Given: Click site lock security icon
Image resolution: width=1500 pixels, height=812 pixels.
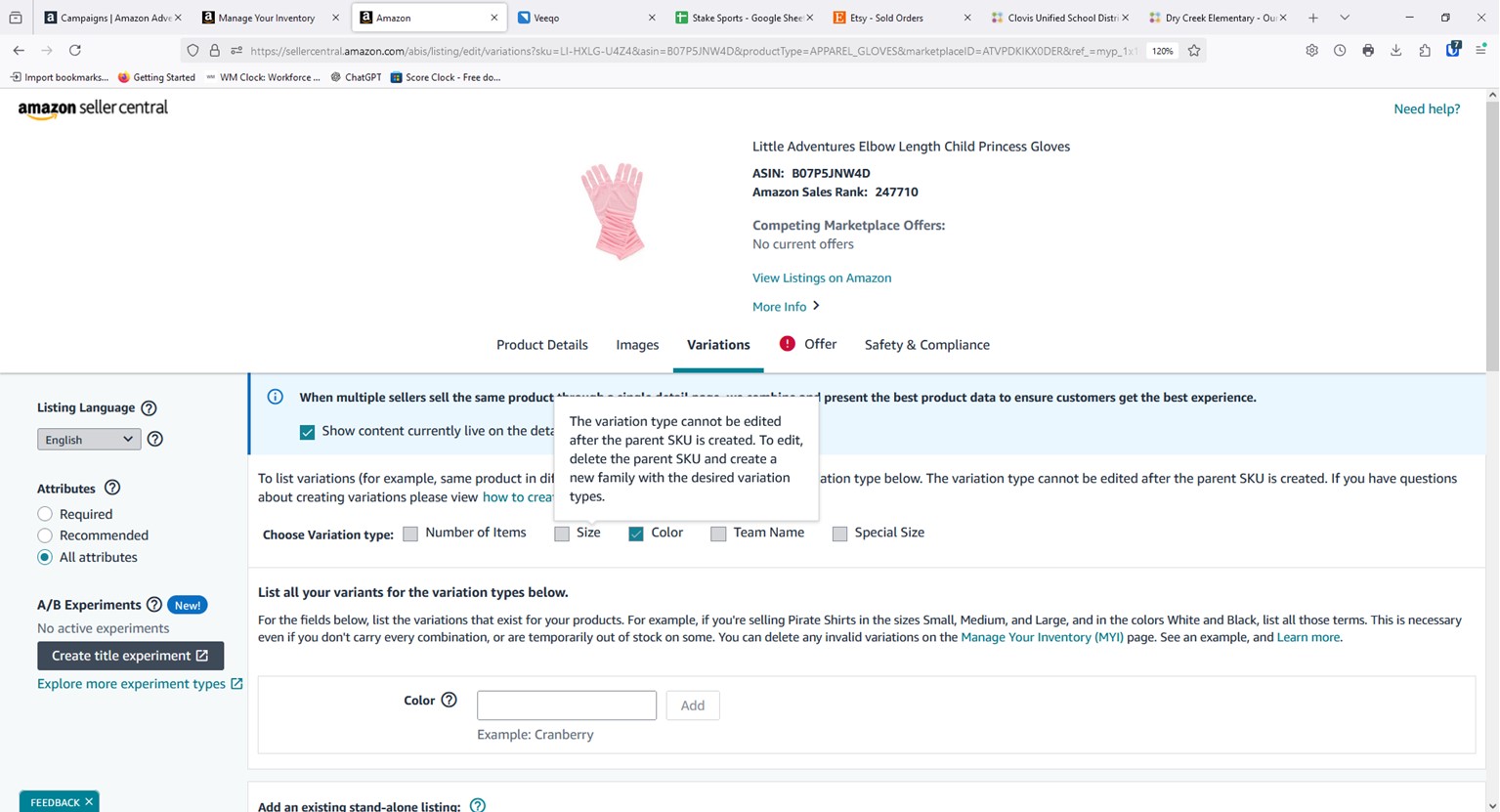Looking at the screenshot, I should (x=215, y=51).
